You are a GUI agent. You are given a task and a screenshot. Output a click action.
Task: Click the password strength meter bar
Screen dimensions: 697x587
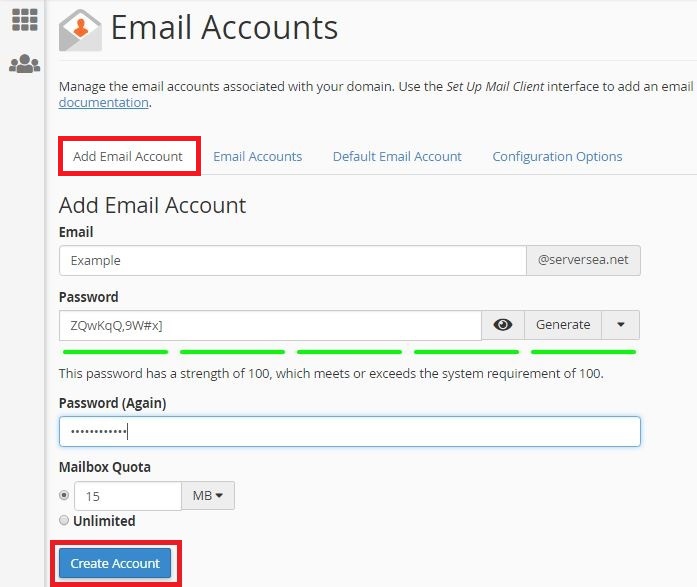pyautogui.click(x=349, y=352)
